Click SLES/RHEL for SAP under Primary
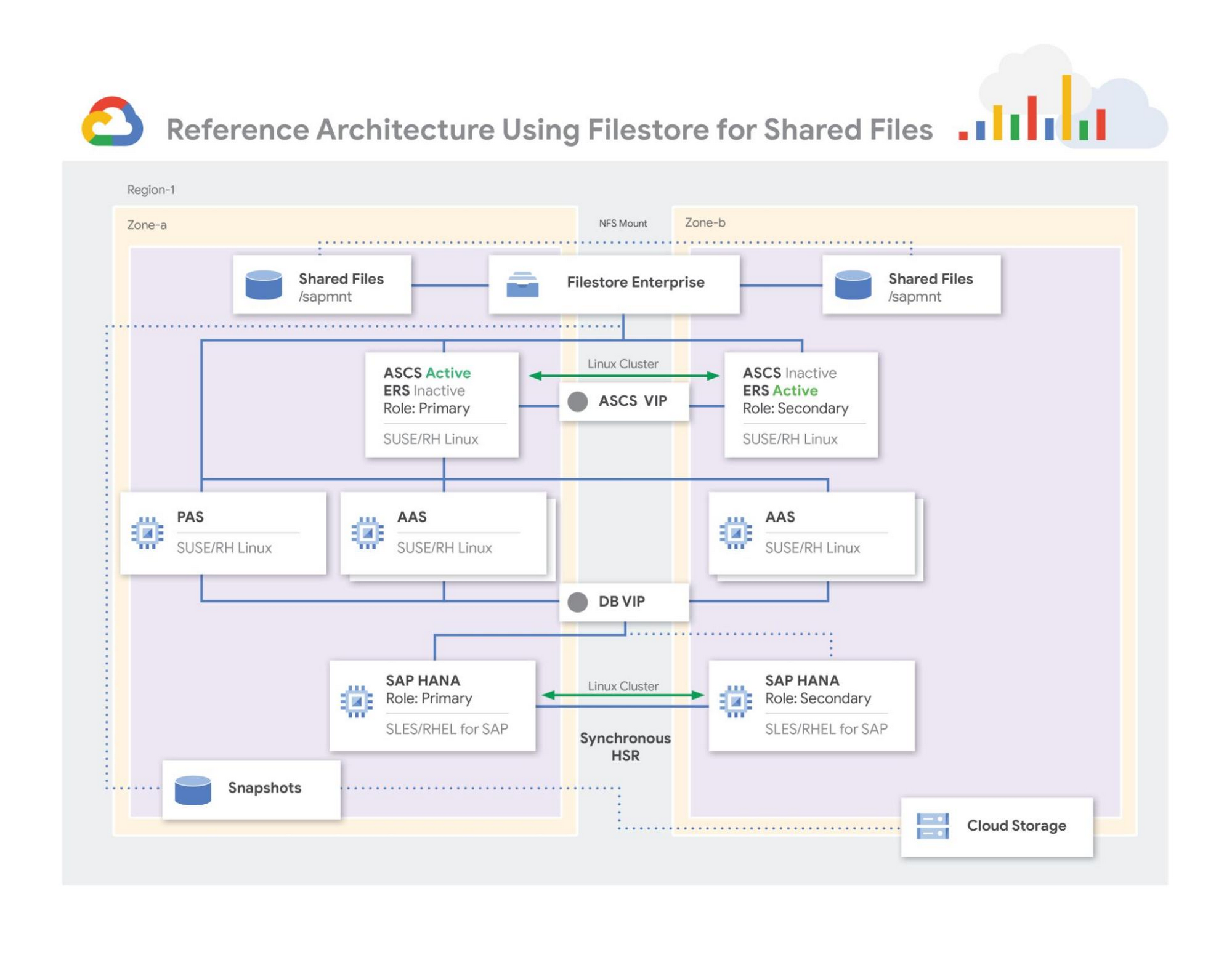The width and height of the screenshot is (1232, 968). coord(447,730)
